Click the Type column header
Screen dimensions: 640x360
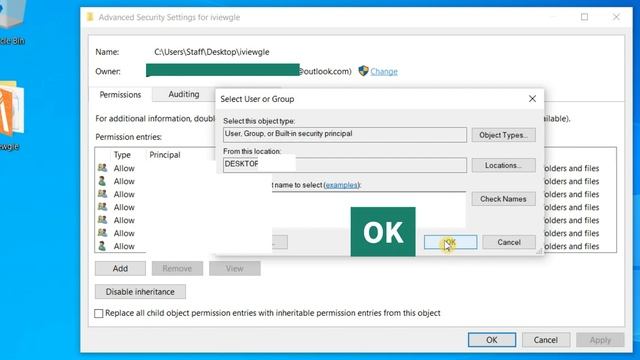(x=122, y=155)
